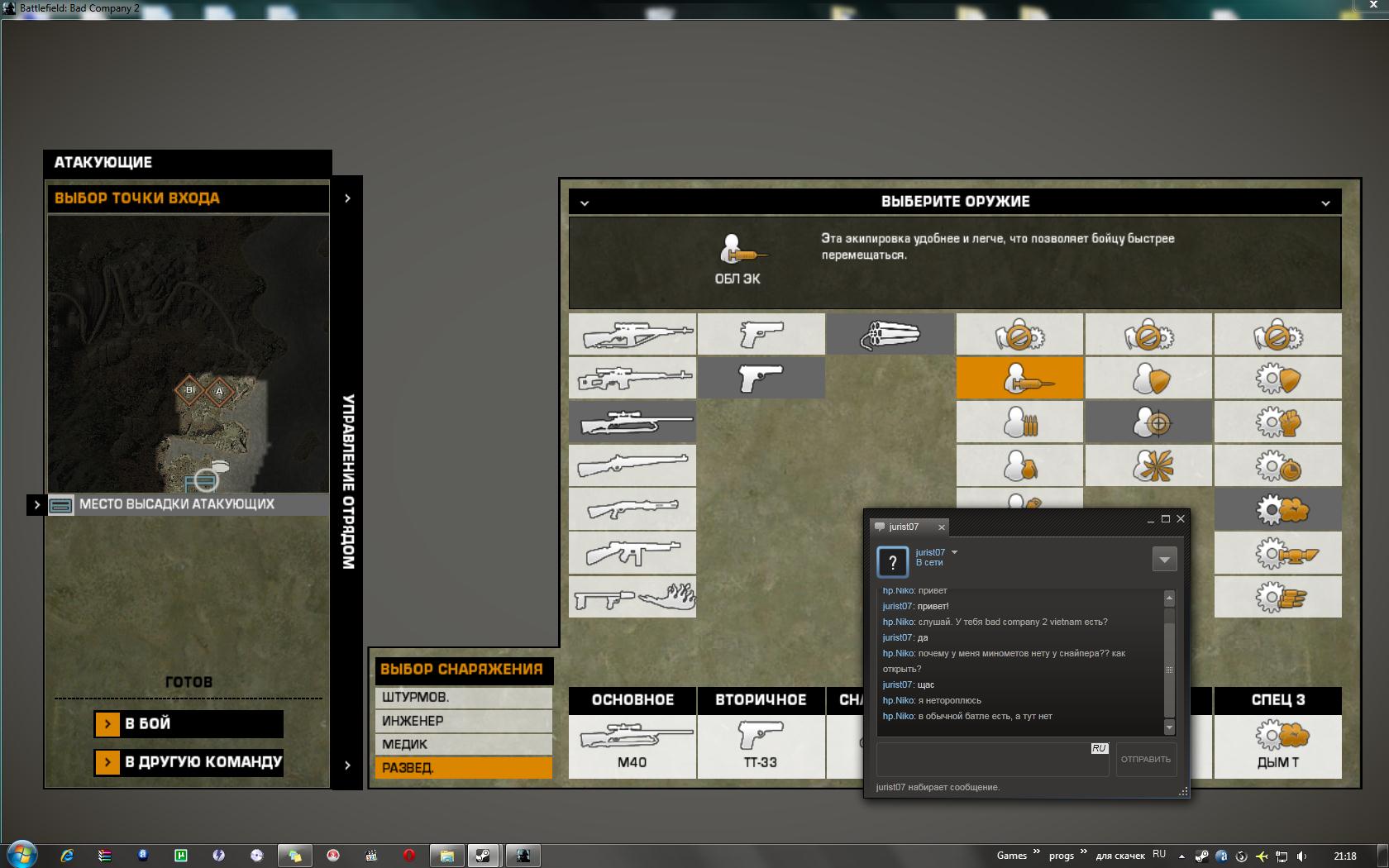
Task: Pick the empty specialization icon in the first perk column
Action: (1019, 334)
